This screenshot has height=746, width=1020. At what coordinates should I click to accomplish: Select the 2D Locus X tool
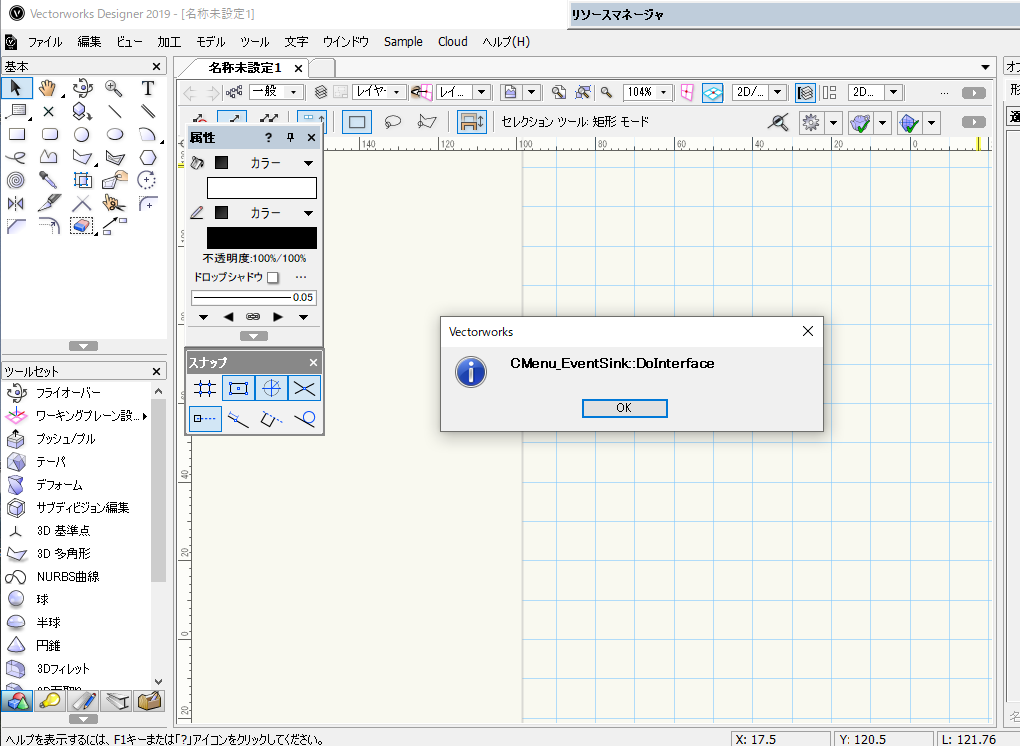pyautogui.click(x=48, y=111)
